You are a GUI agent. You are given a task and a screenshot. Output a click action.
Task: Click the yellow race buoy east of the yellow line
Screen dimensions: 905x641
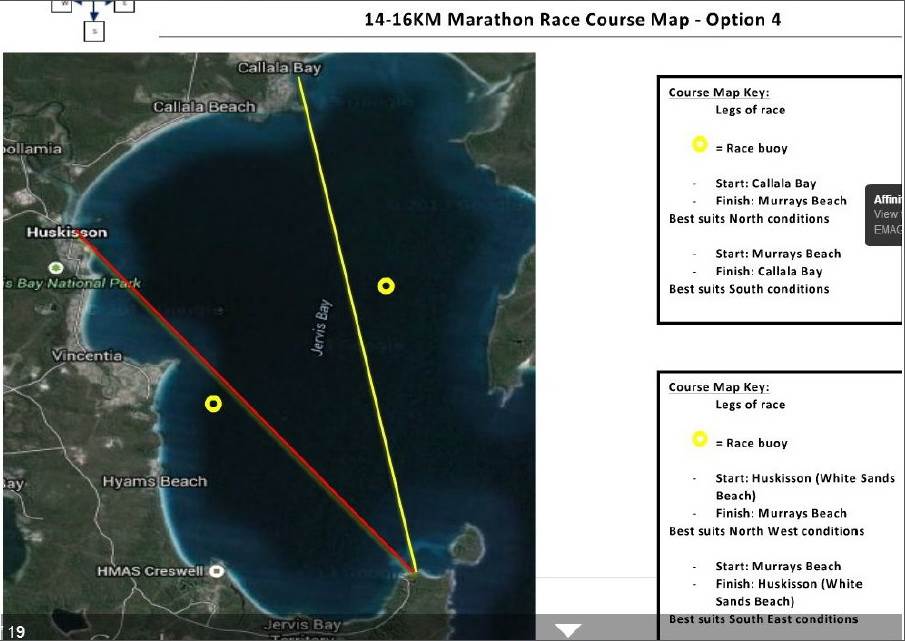(386, 287)
